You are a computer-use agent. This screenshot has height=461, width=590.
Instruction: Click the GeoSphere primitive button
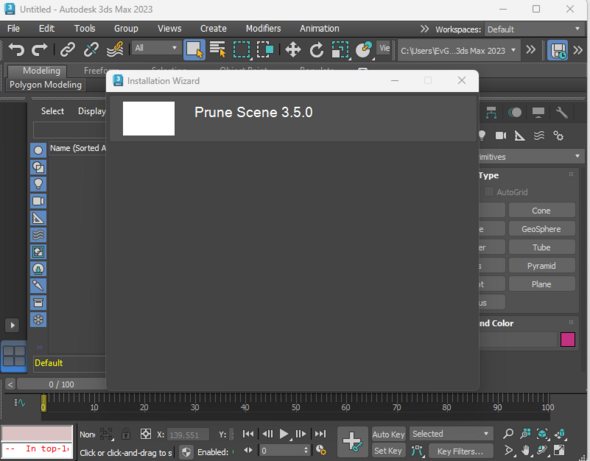542,229
